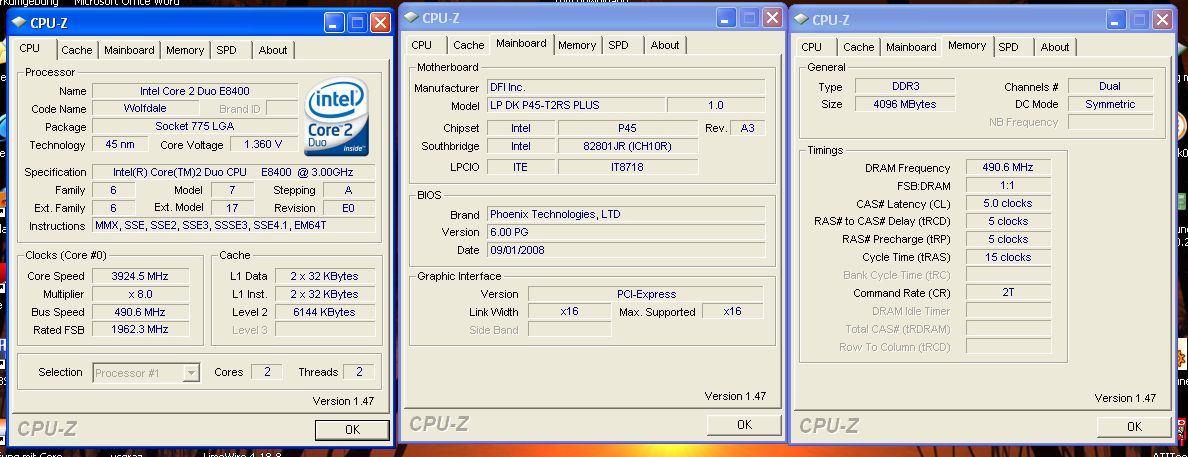1188x457 pixels.
Task: Click the 1.360 V core voltage value
Action: click(263, 144)
